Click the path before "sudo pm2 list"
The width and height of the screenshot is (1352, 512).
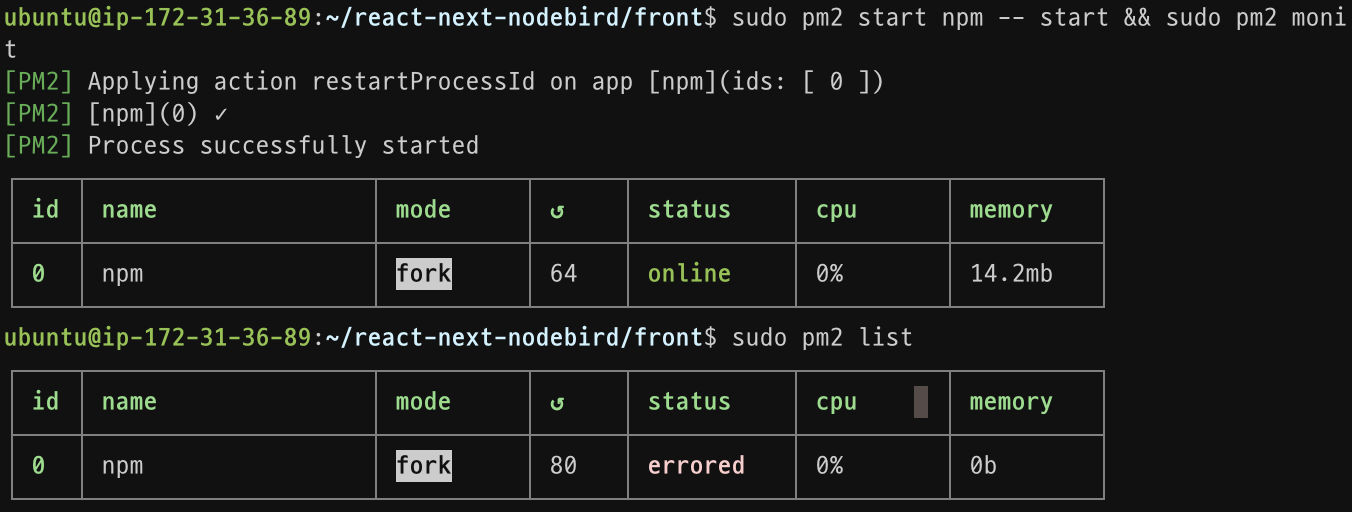click(515, 338)
